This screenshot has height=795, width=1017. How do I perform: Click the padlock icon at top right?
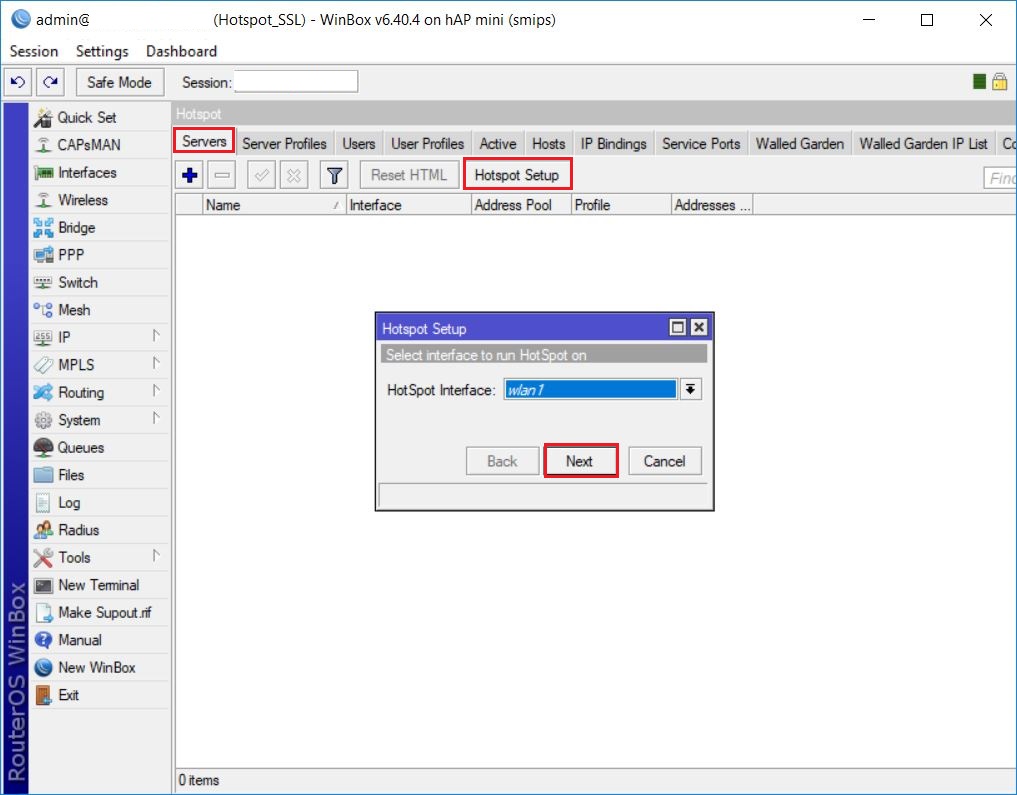[x=999, y=82]
